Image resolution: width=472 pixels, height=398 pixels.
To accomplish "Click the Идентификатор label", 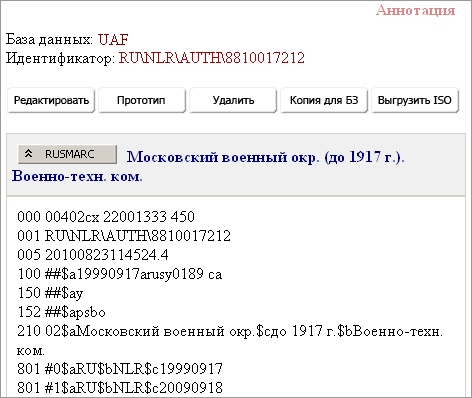I will point(60,58).
